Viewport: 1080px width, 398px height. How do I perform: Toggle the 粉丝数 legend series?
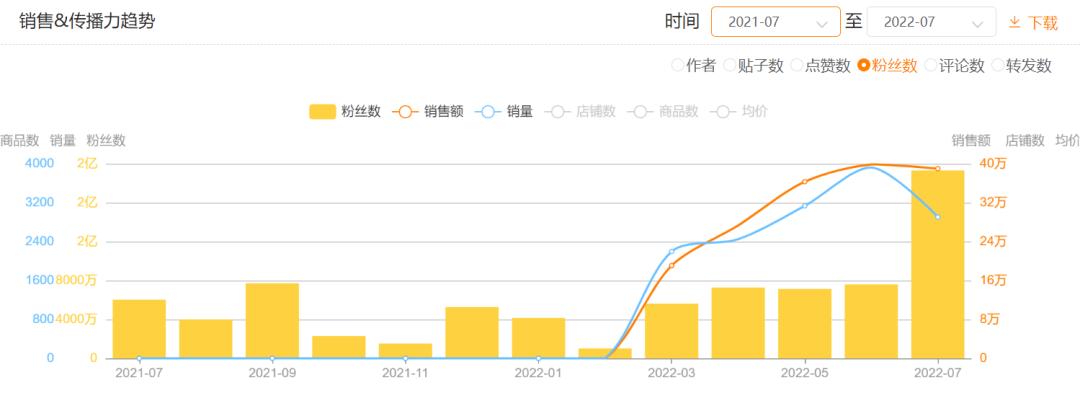pyautogui.click(x=345, y=112)
